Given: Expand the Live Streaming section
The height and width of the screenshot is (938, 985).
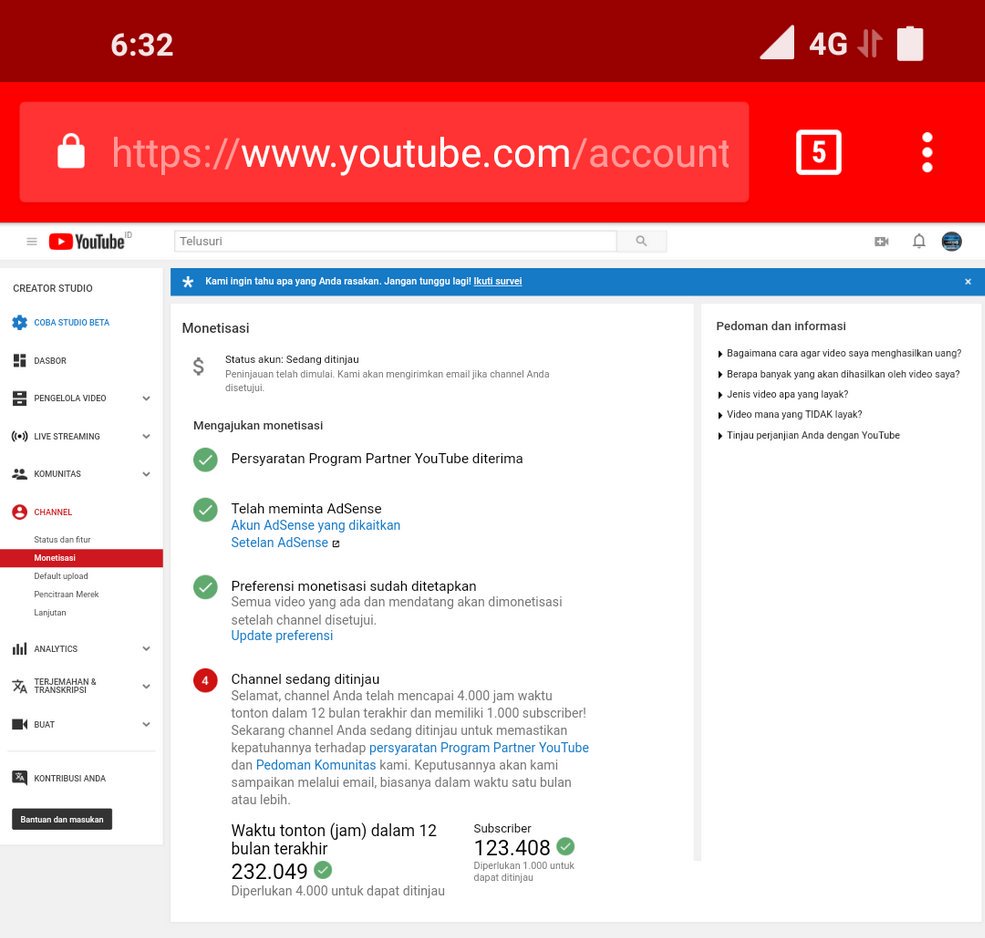Looking at the screenshot, I should [x=146, y=436].
